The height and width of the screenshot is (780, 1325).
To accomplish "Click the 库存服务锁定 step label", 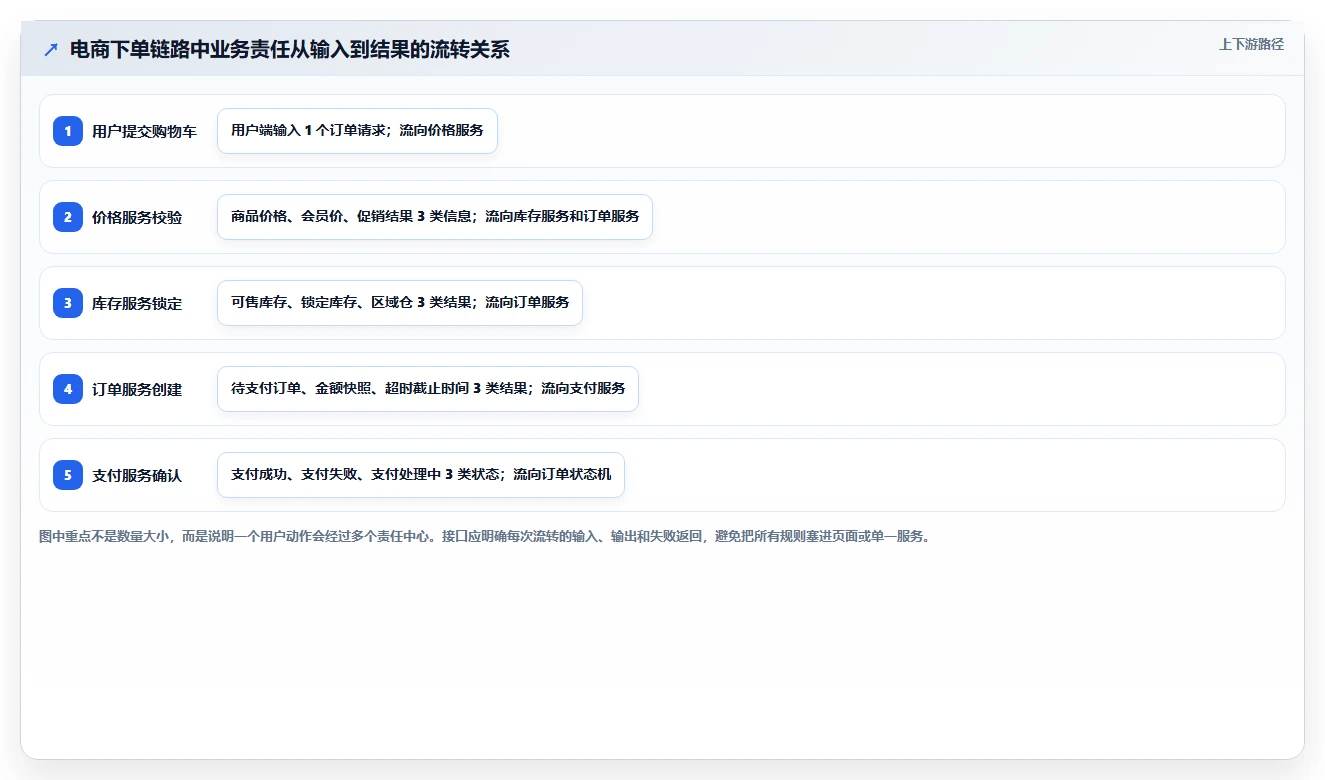I will pos(137,304).
